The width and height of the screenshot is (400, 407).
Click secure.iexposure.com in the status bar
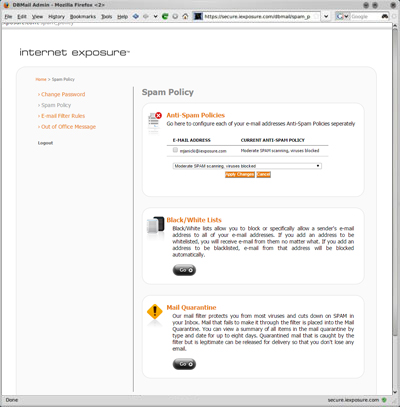tap(353, 400)
